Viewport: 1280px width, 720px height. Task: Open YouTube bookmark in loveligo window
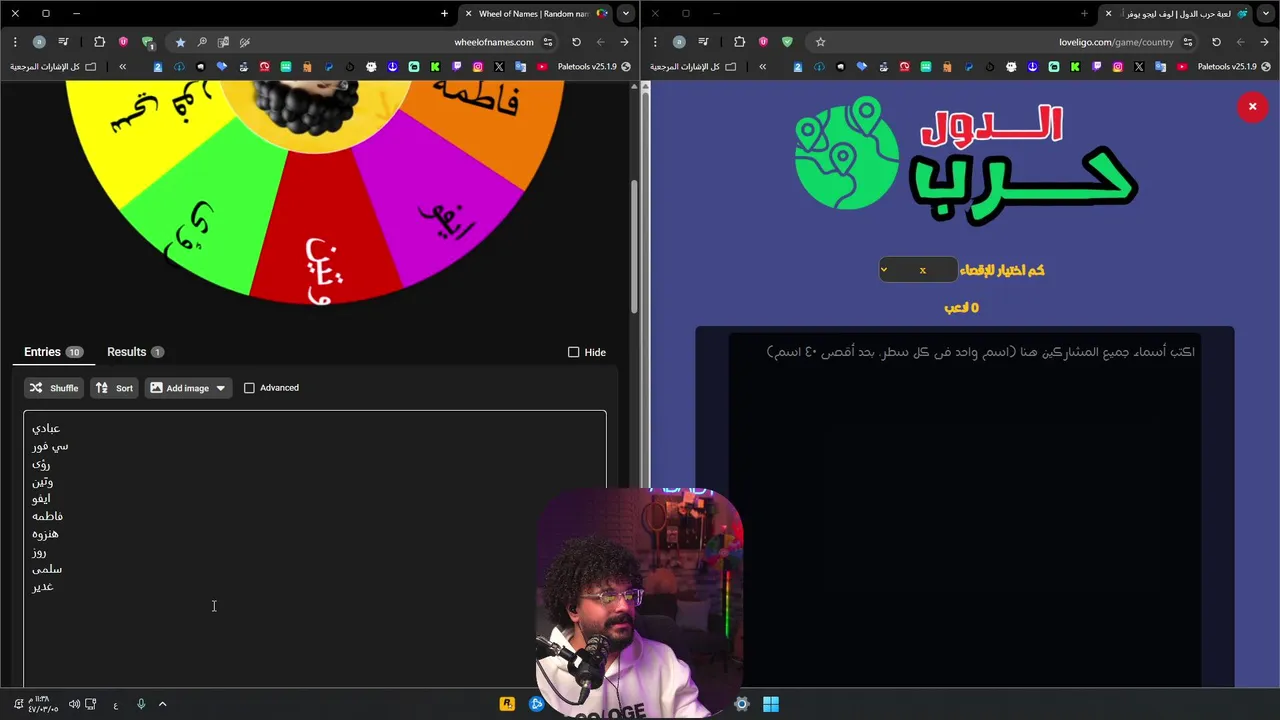coord(1182,67)
